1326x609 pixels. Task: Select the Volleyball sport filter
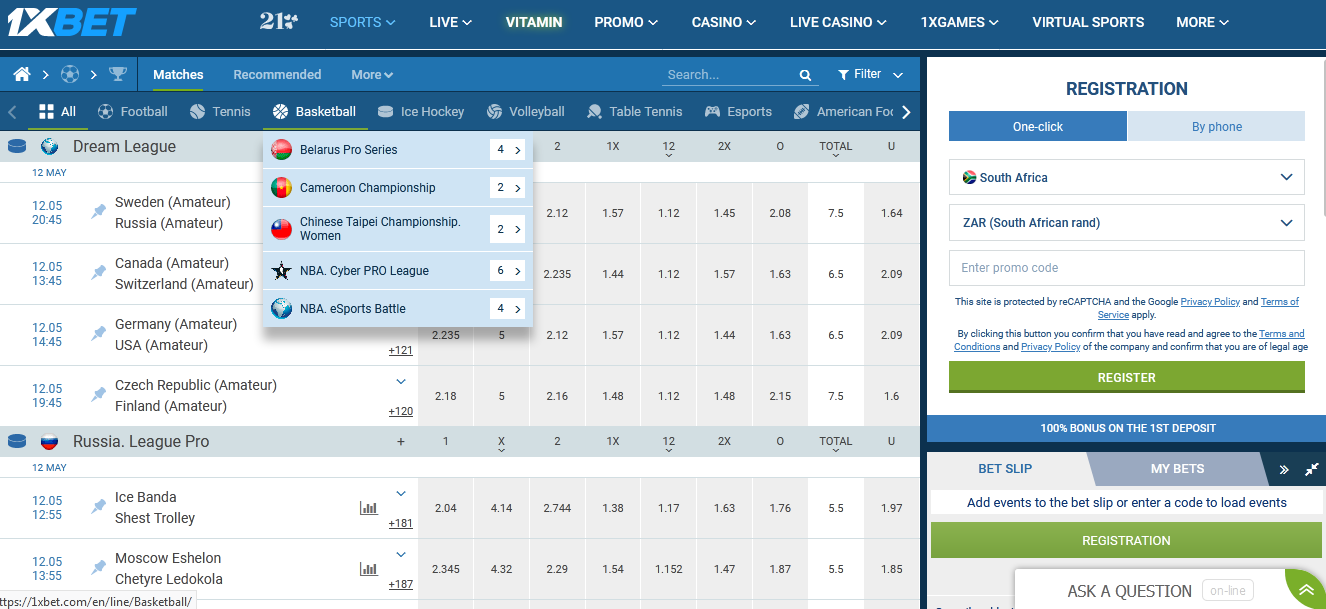coord(525,111)
